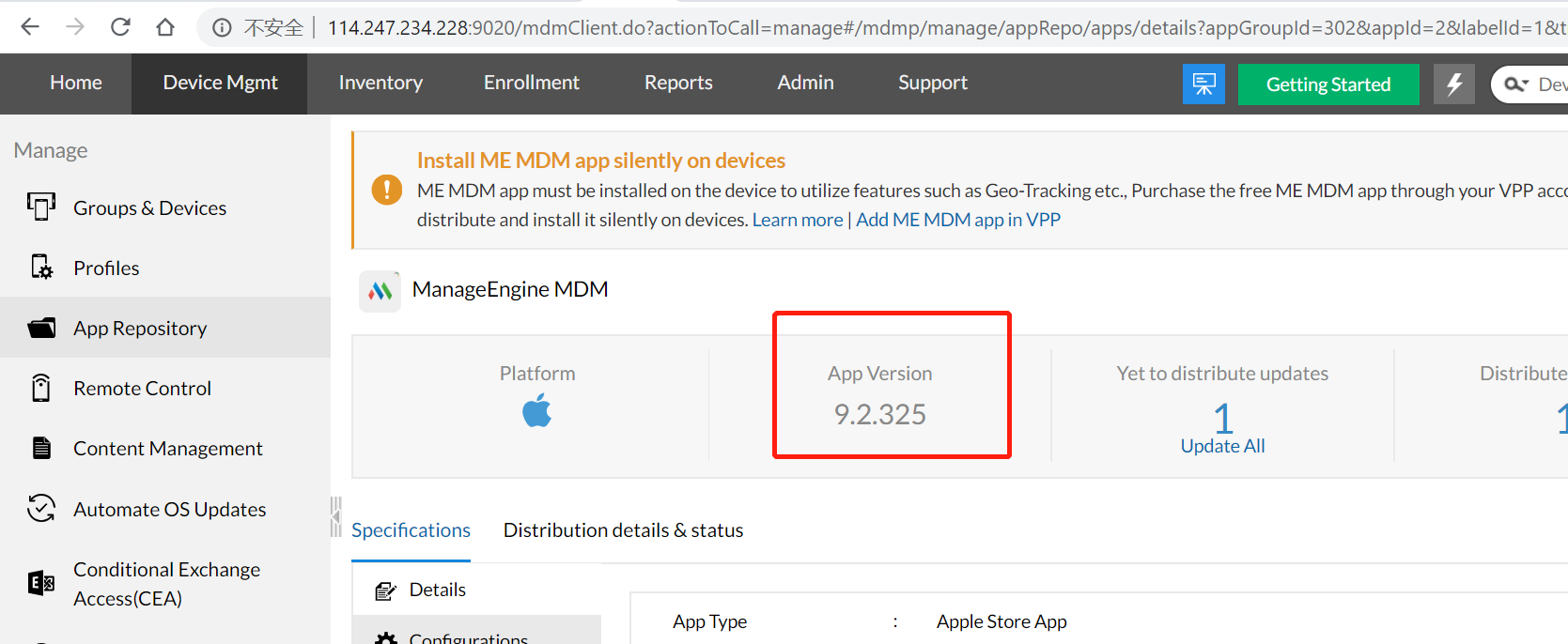The image size is (1568, 644).
Task: Click the Remote Control phone icon
Action: click(x=41, y=388)
